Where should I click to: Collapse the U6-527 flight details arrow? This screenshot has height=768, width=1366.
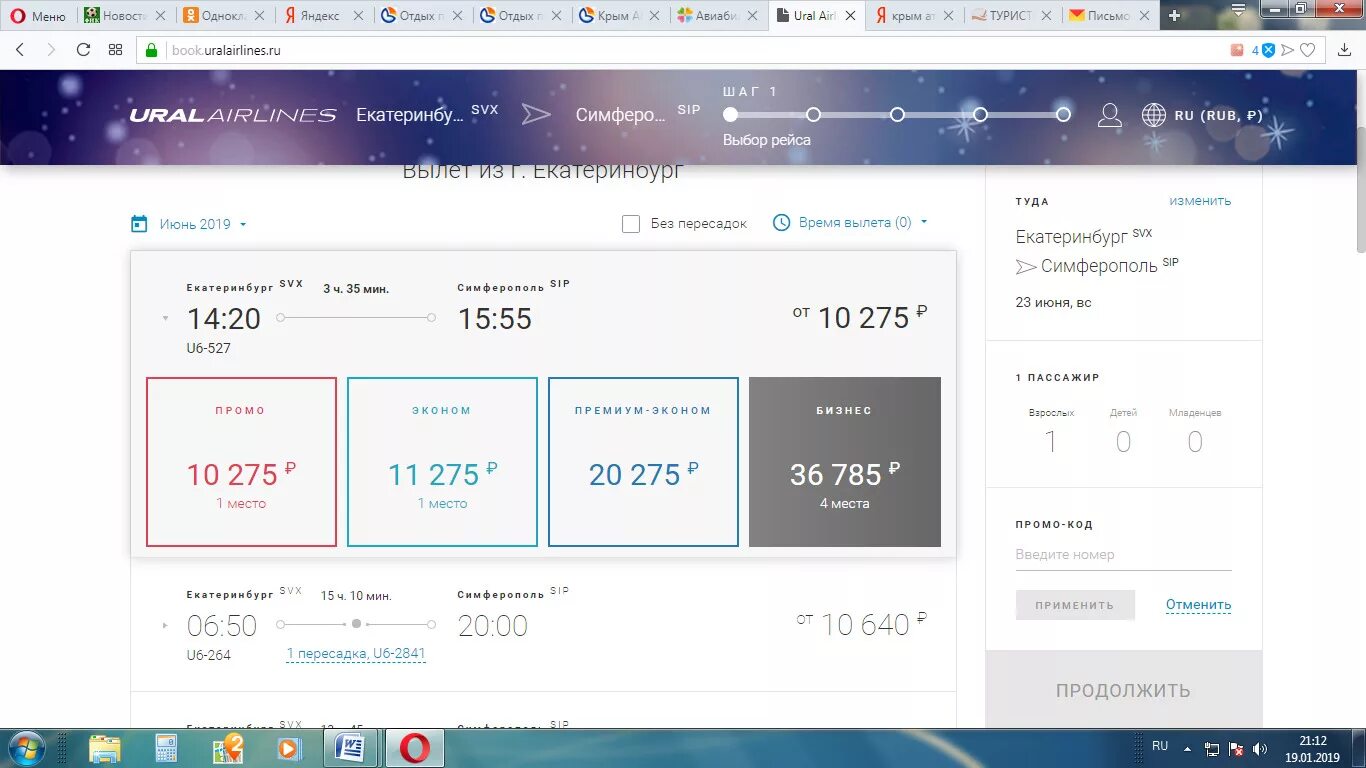165,319
